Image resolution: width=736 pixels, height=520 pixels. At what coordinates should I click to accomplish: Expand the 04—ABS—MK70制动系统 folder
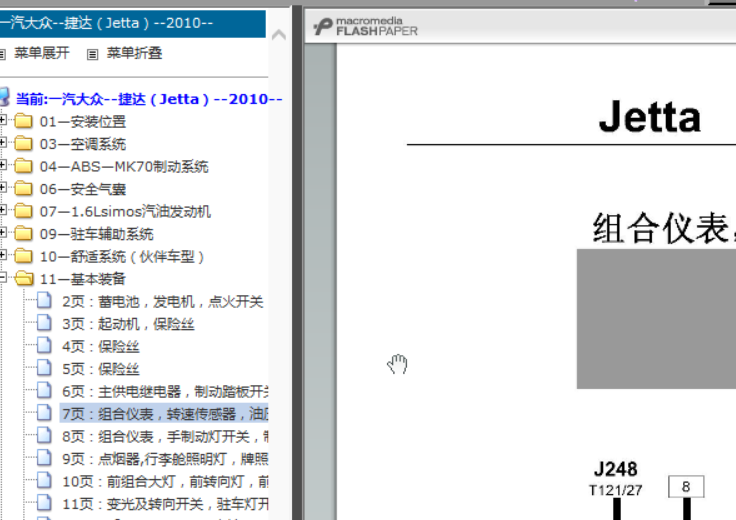click(3, 165)
